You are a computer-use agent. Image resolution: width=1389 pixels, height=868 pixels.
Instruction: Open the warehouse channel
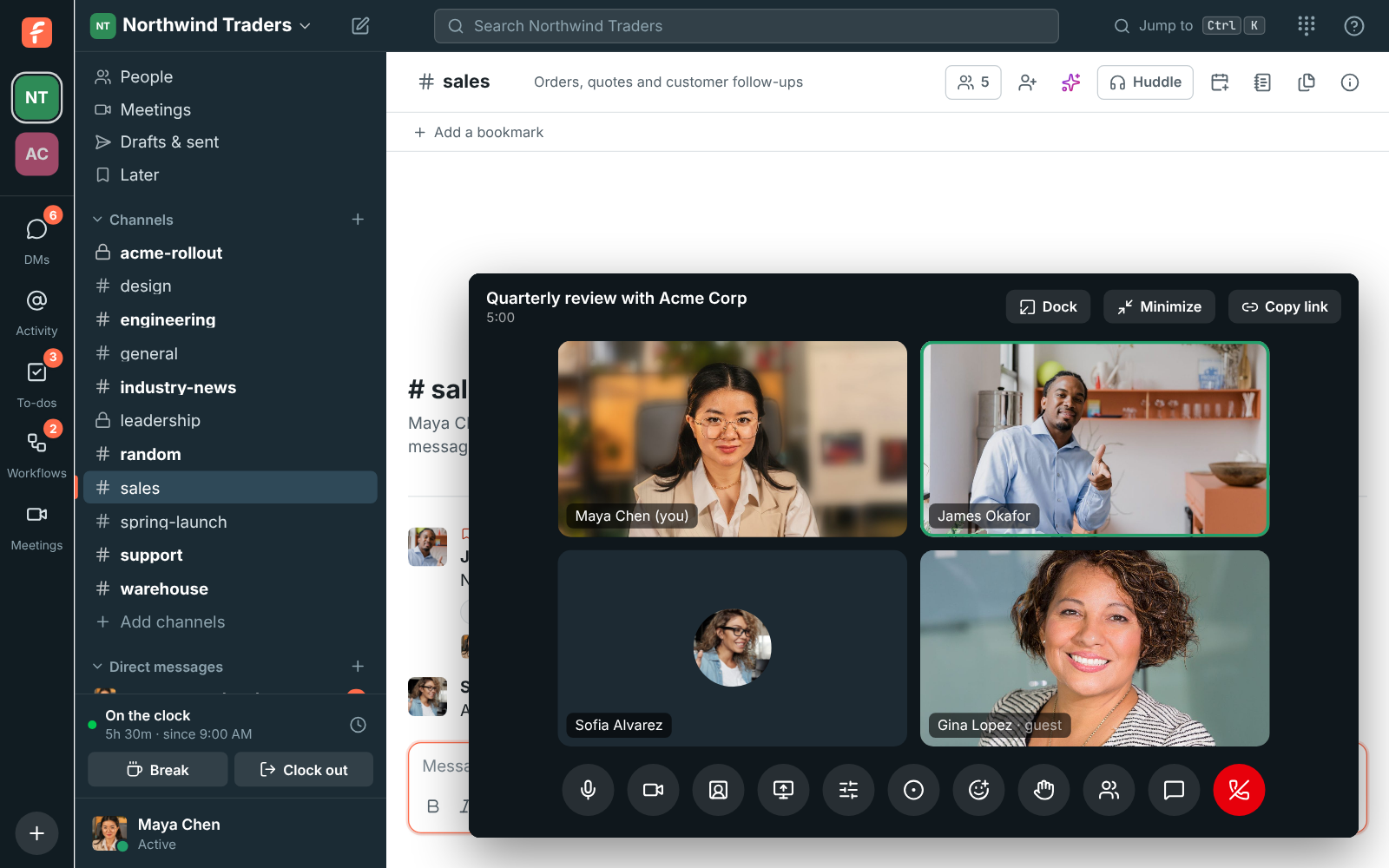230,589
